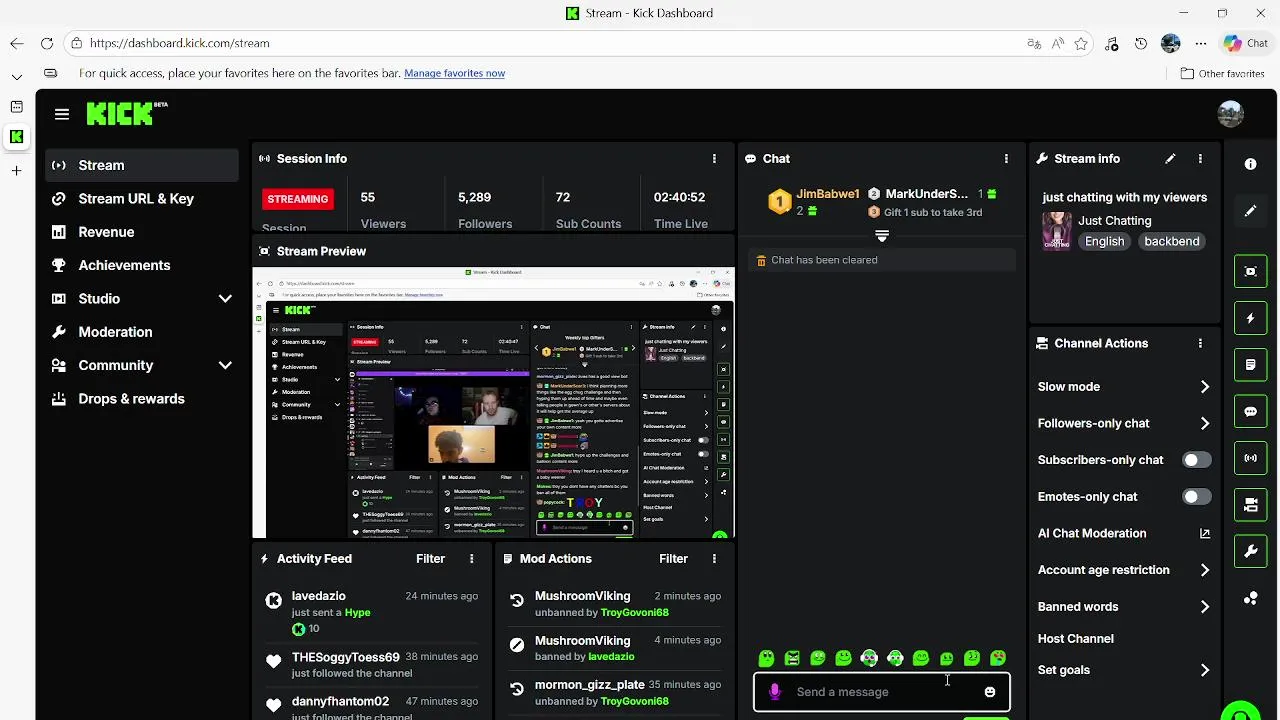Open Stream URL & Key page
The image size is (1280, 720).
click(142, 199)
